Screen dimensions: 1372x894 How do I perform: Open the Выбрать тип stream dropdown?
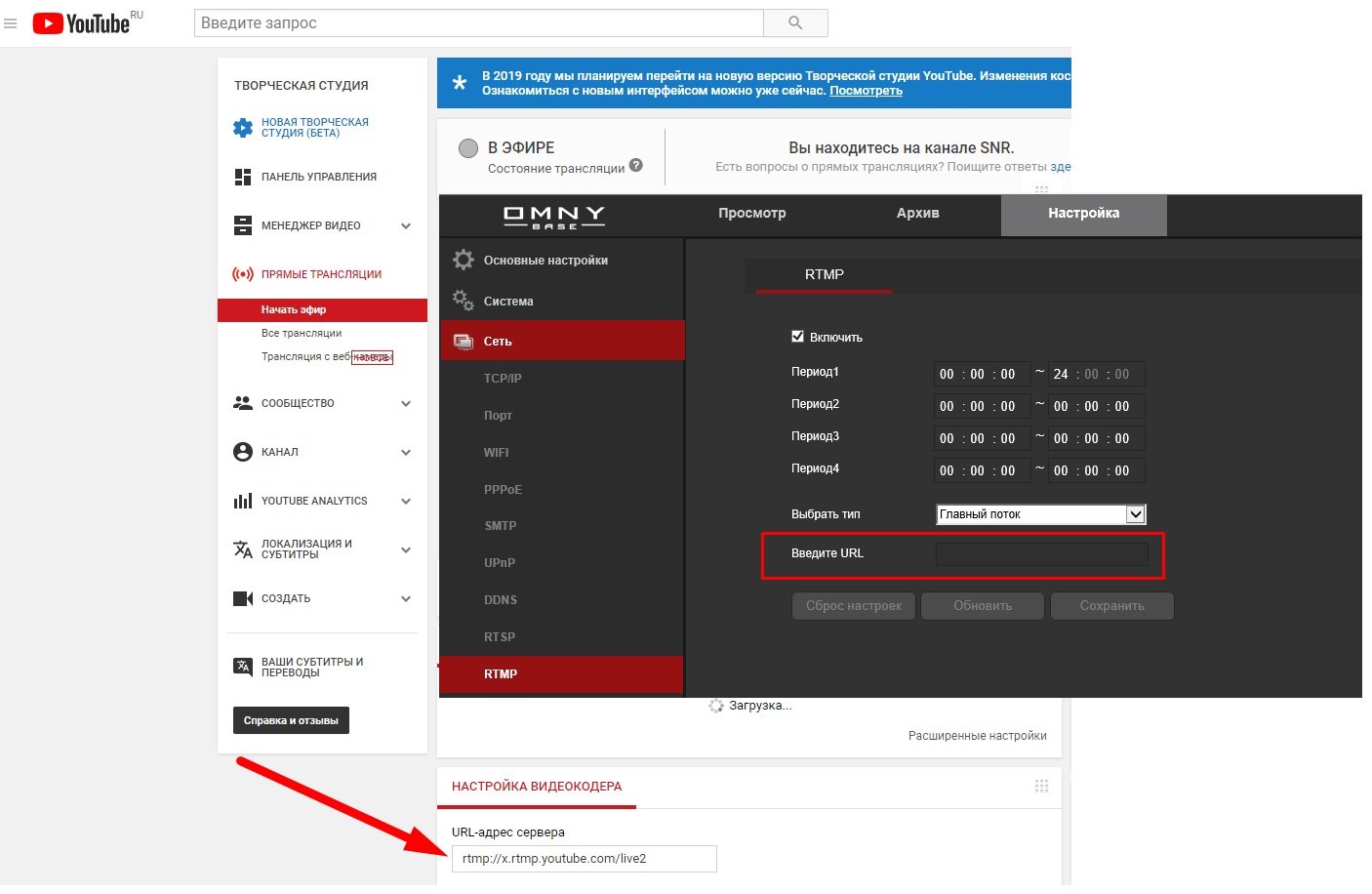[x=1041, y=514]
